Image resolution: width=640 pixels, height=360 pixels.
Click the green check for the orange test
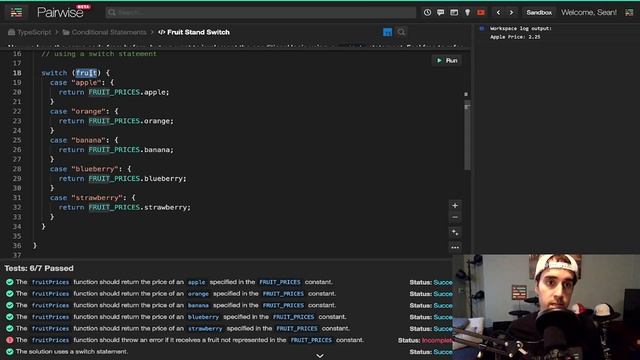coord(9,293)
